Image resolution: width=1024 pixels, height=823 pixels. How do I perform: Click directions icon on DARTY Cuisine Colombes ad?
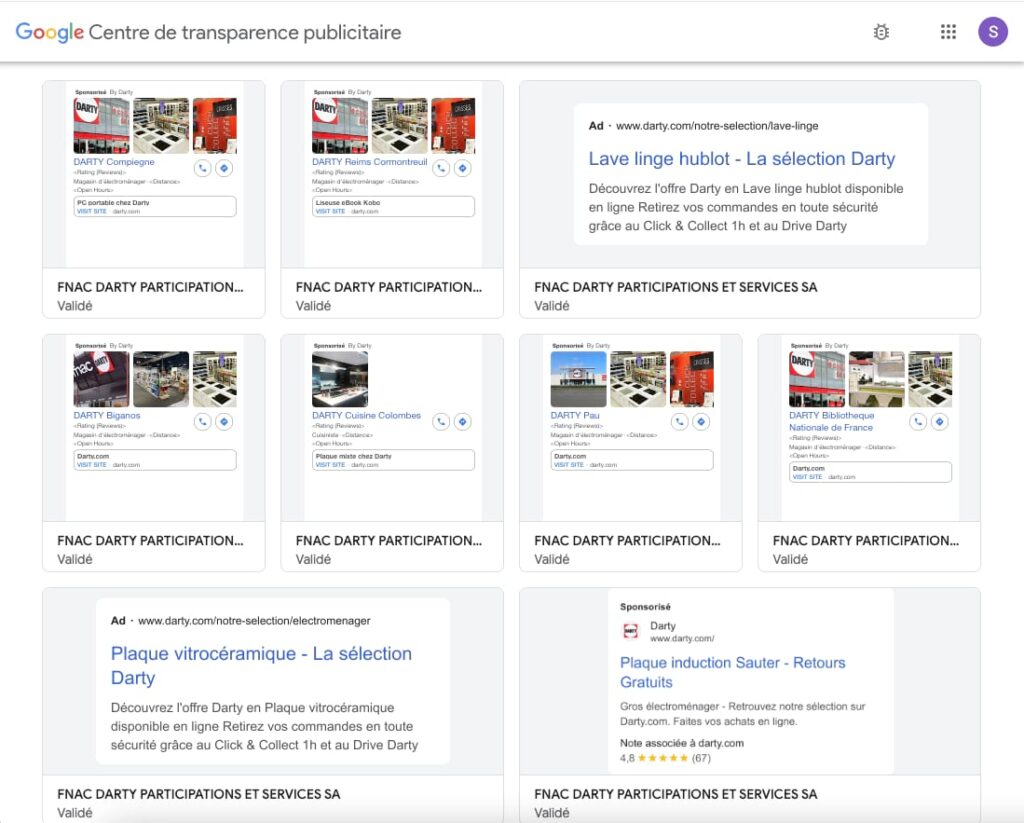463,422
